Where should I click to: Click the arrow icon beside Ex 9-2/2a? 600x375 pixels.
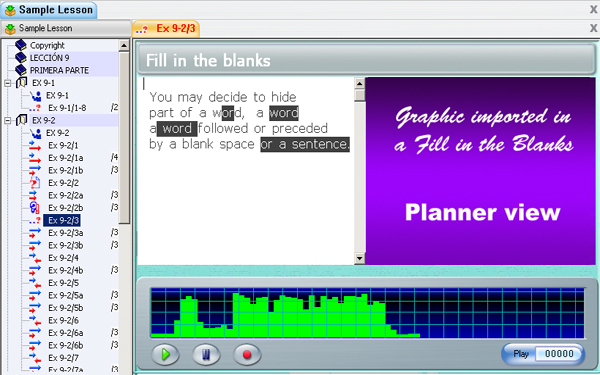click(x=34, y=196)
